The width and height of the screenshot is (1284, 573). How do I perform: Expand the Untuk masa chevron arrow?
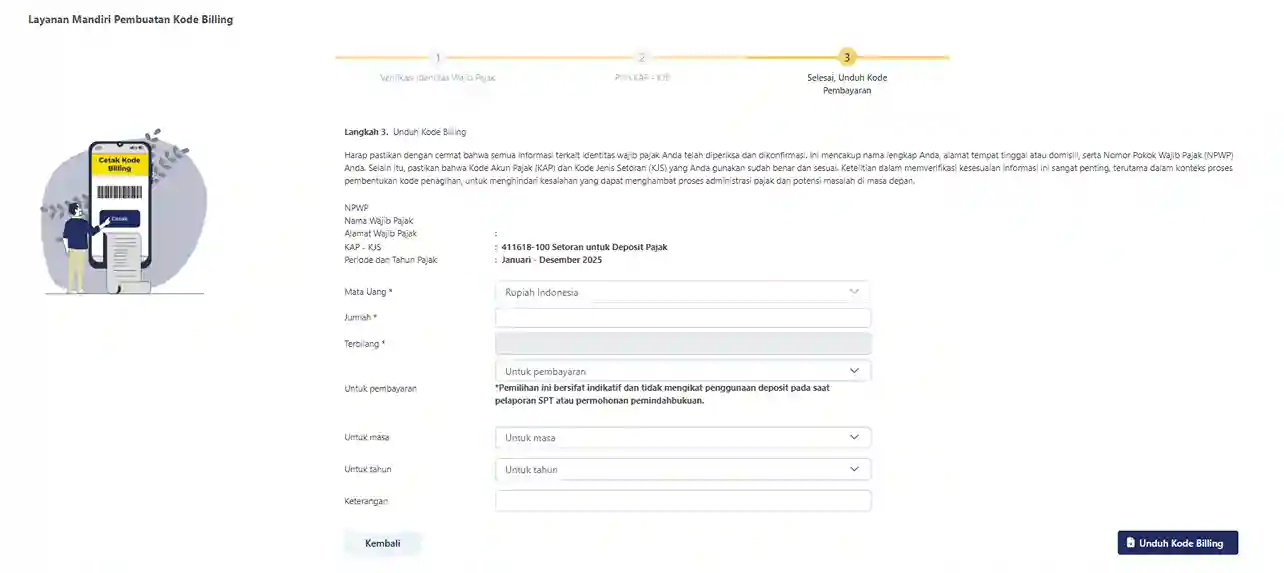854,438
